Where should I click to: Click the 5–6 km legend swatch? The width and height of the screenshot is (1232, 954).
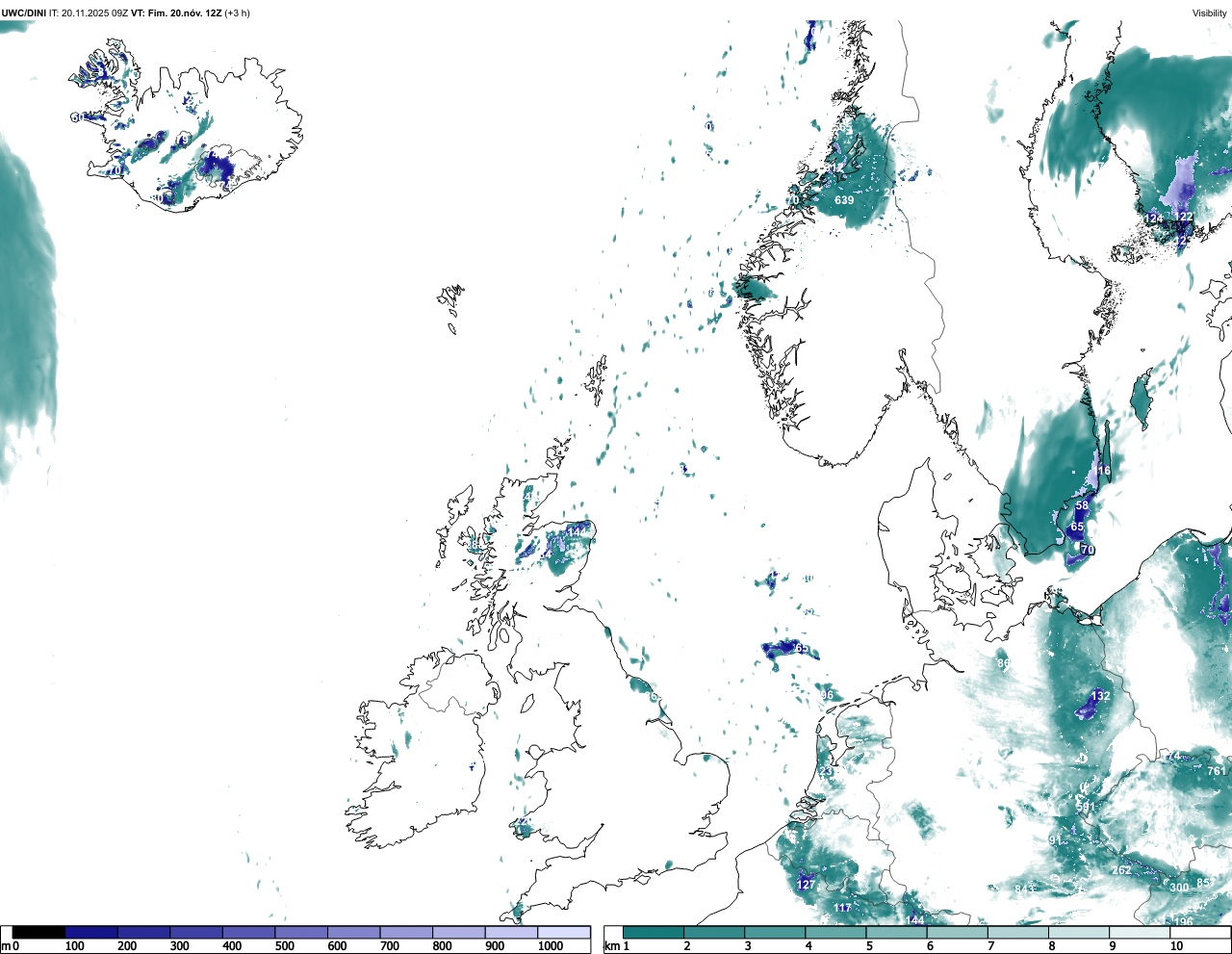(896, 932)
